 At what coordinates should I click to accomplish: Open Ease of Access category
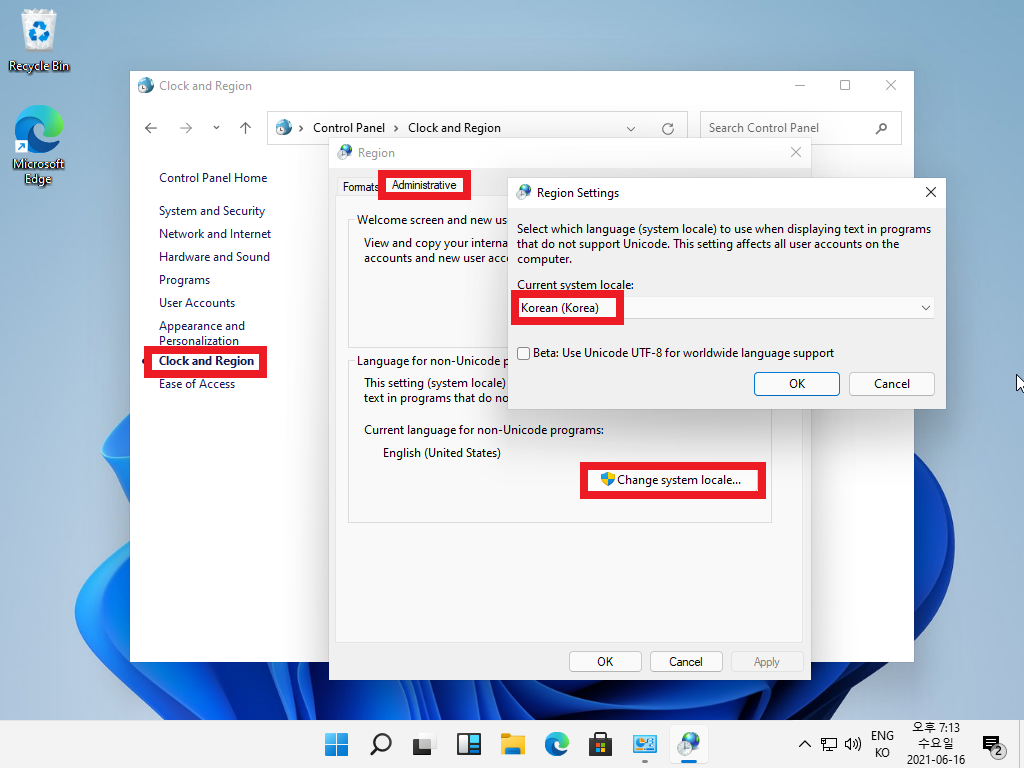[197, 384]
